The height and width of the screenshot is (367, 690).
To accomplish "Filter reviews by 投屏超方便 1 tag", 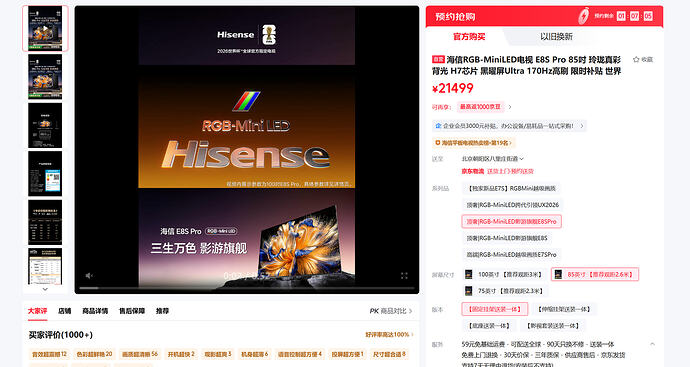I will coord(347,354).
